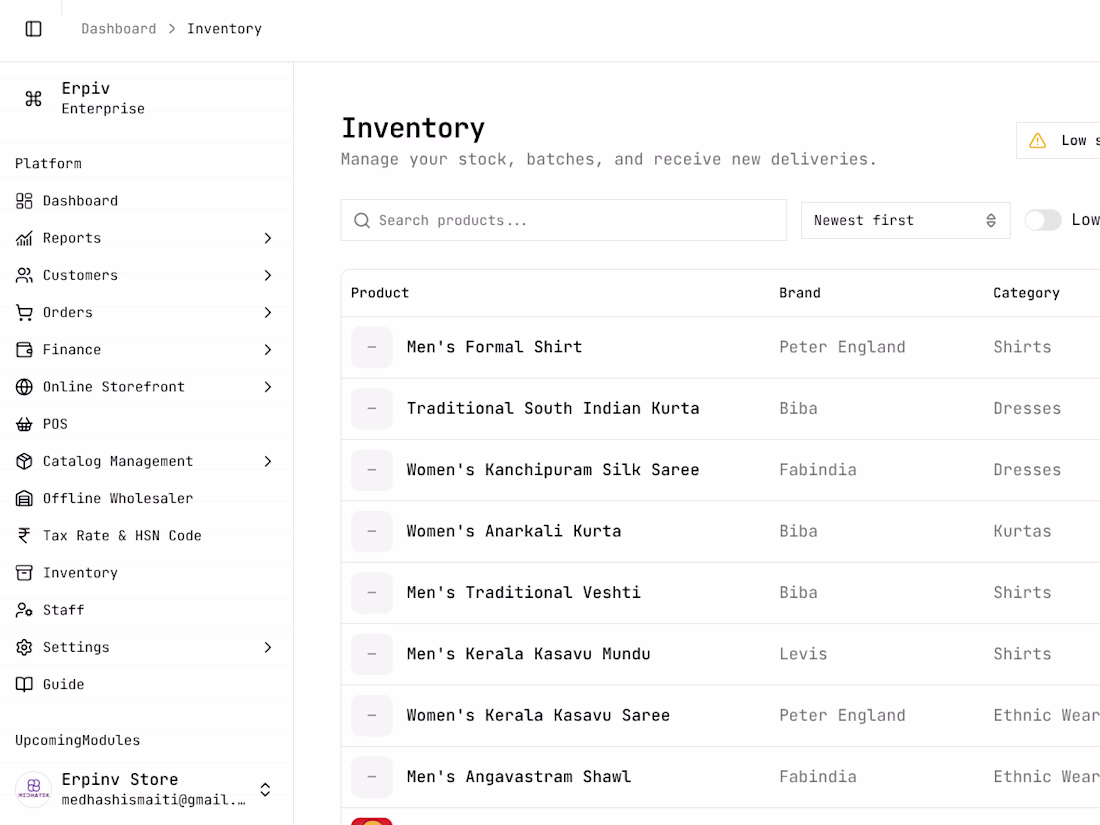Click the Men's Angavastram Shawl image placeholder

coord(372,777)
